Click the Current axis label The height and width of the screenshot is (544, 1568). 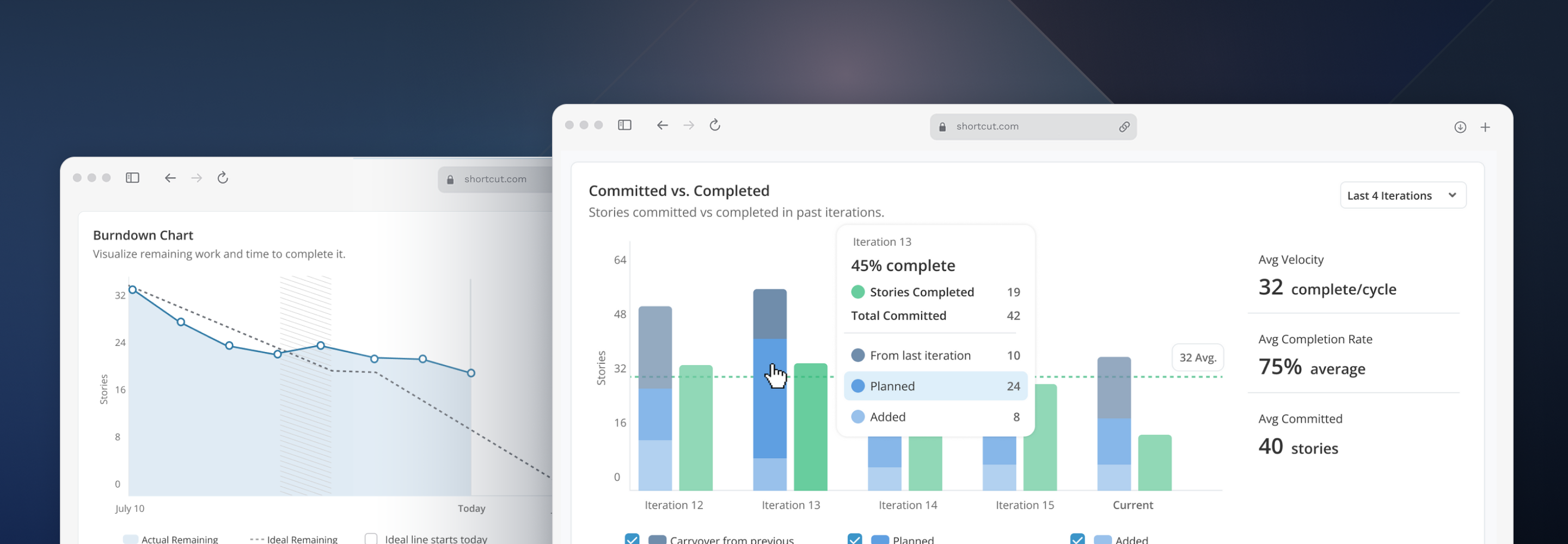tap(1133, 505)
